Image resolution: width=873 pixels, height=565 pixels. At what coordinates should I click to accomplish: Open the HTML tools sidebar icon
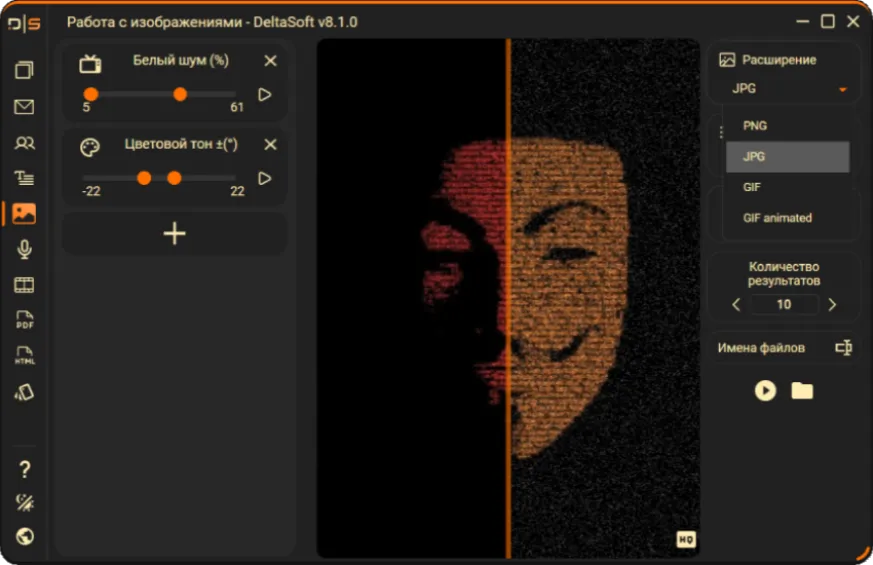[x=24, y=356]
